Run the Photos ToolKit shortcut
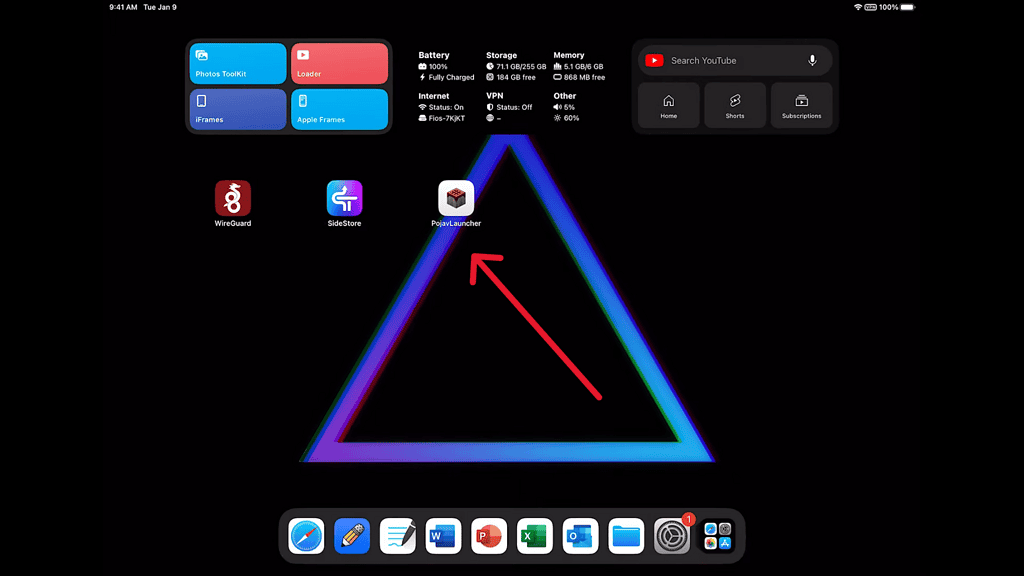Viewport: 1024px width, 576px height. pyautogui.click(x=238, y=63)
